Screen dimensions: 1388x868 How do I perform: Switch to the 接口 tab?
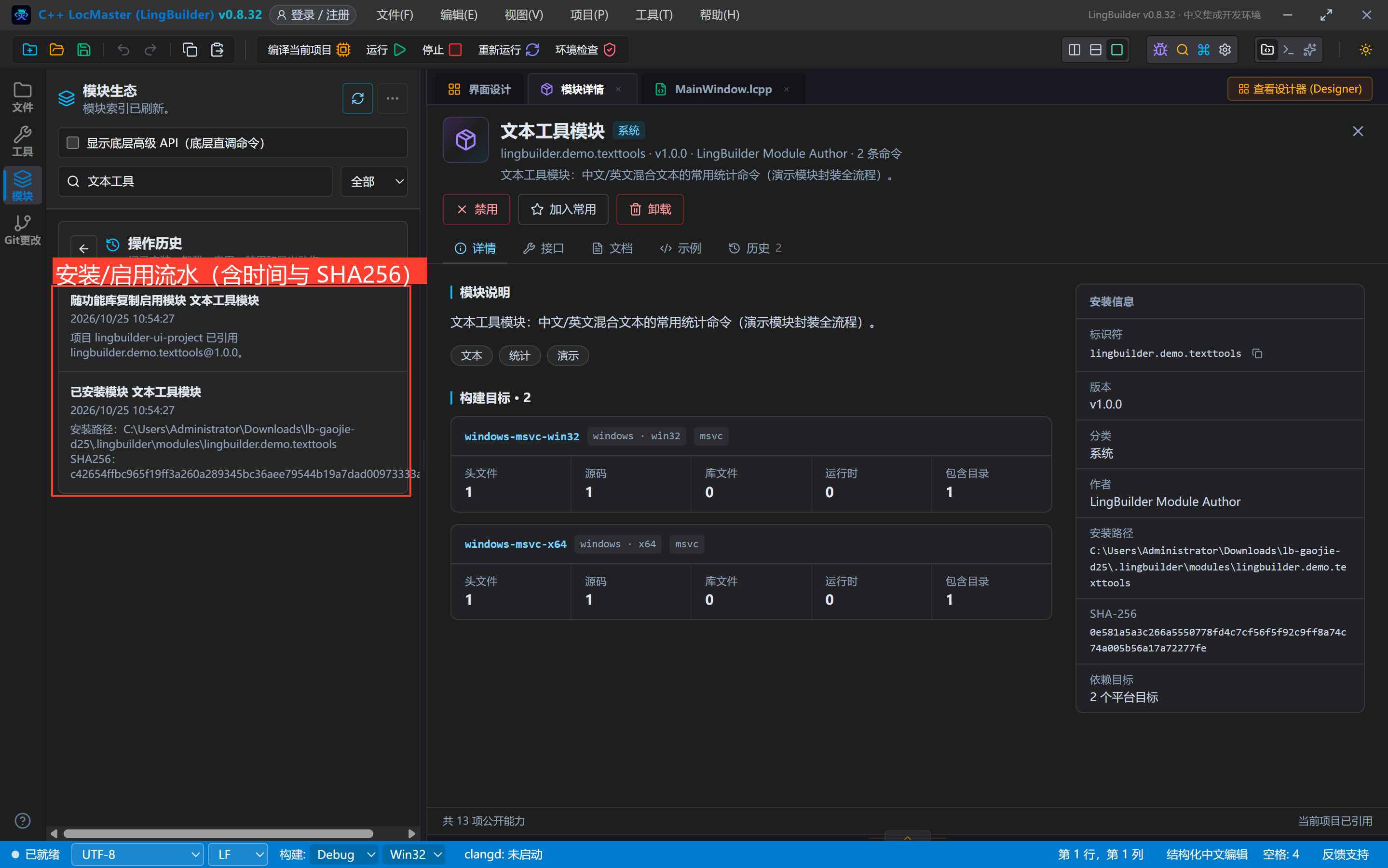tap(544, 248)
